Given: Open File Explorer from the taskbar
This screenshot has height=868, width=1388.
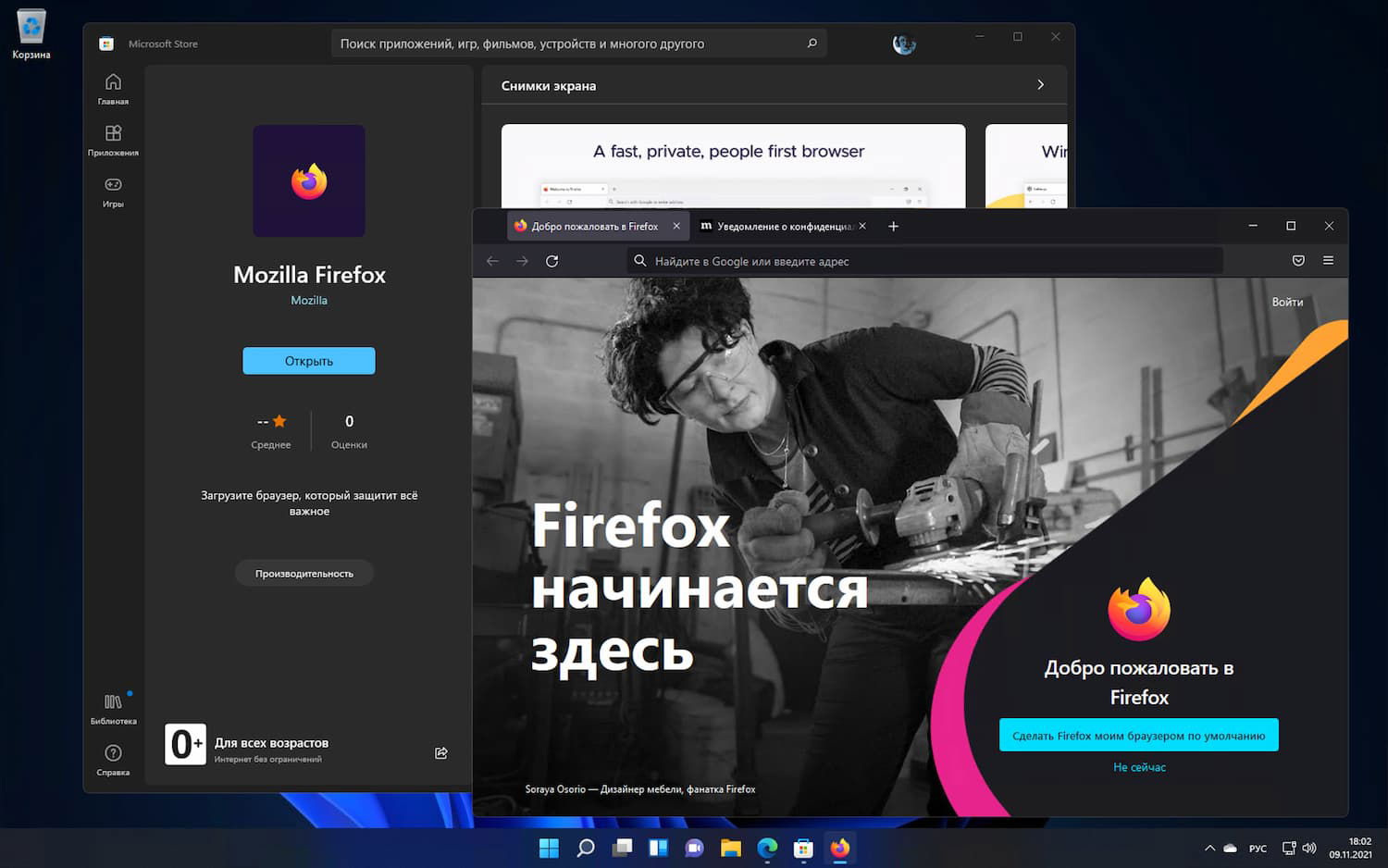Looking at the screenshot, I should click(731, 848).
